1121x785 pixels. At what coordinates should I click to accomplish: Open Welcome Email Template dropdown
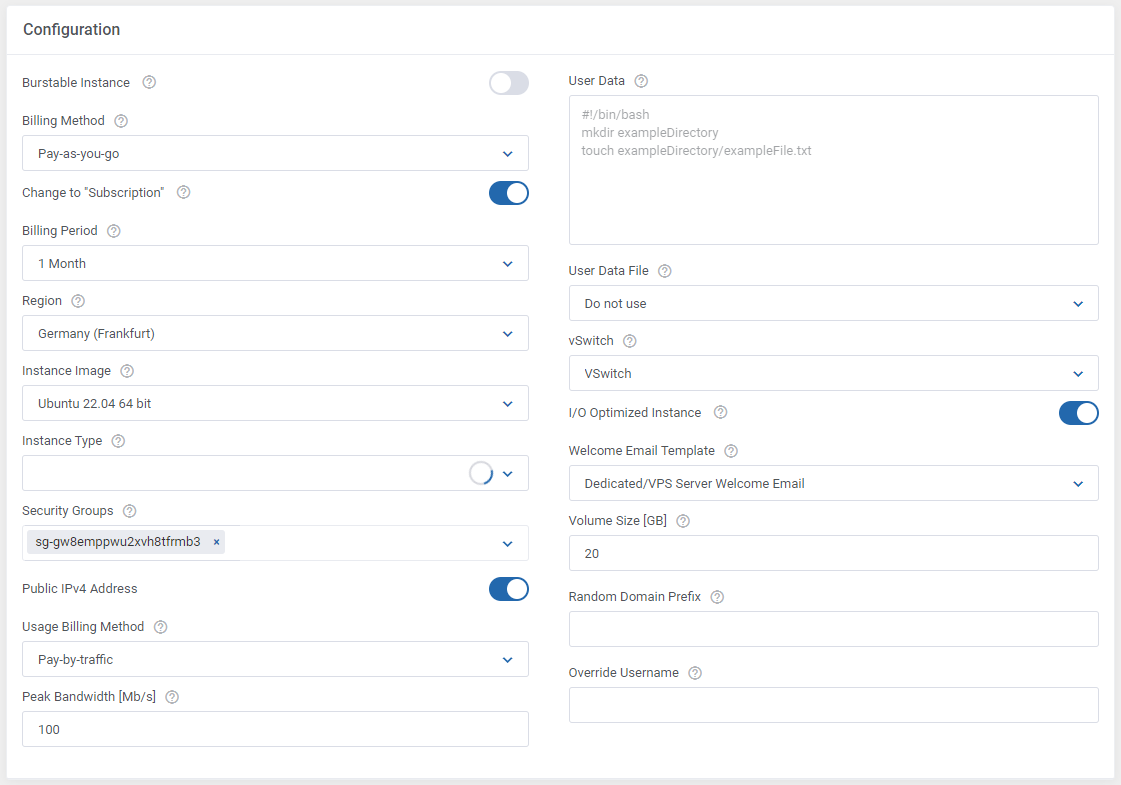point(834,484)
